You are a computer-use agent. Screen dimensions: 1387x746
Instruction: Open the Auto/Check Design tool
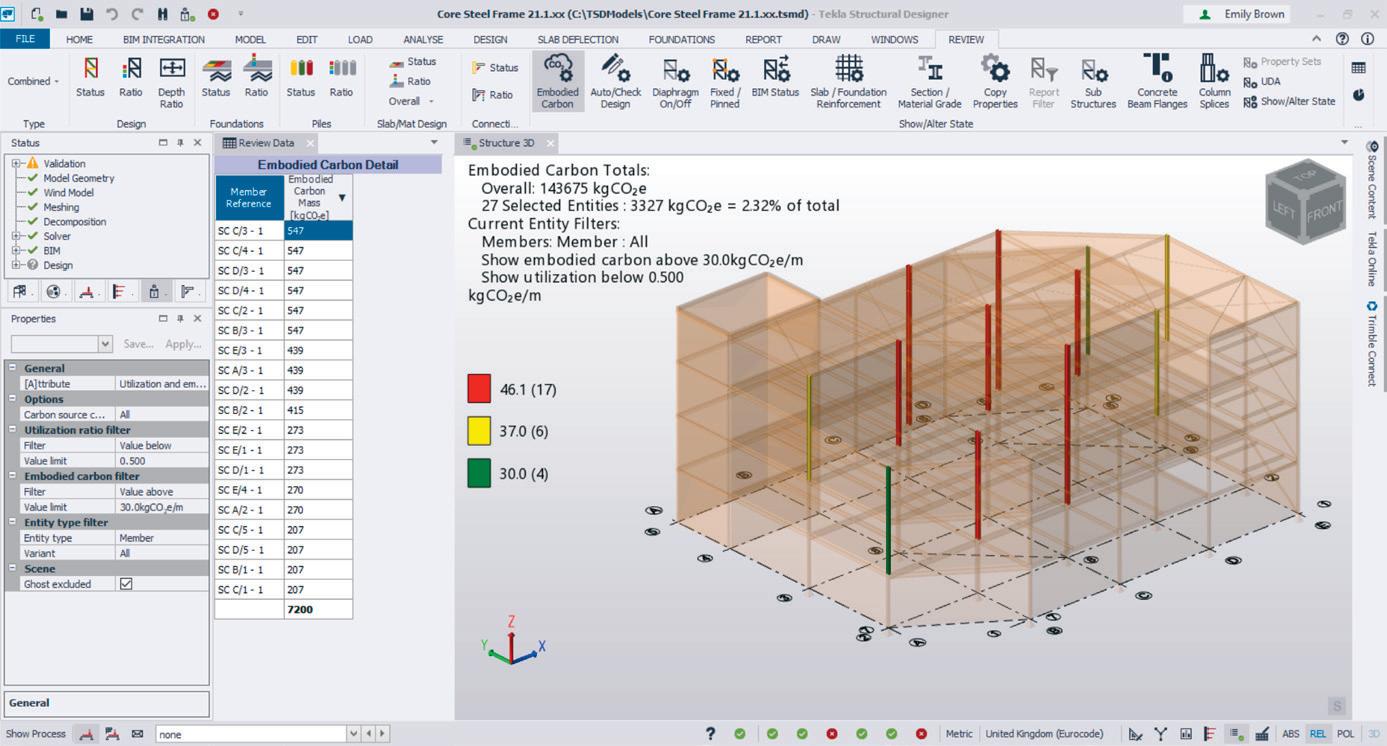coord(616,82)
